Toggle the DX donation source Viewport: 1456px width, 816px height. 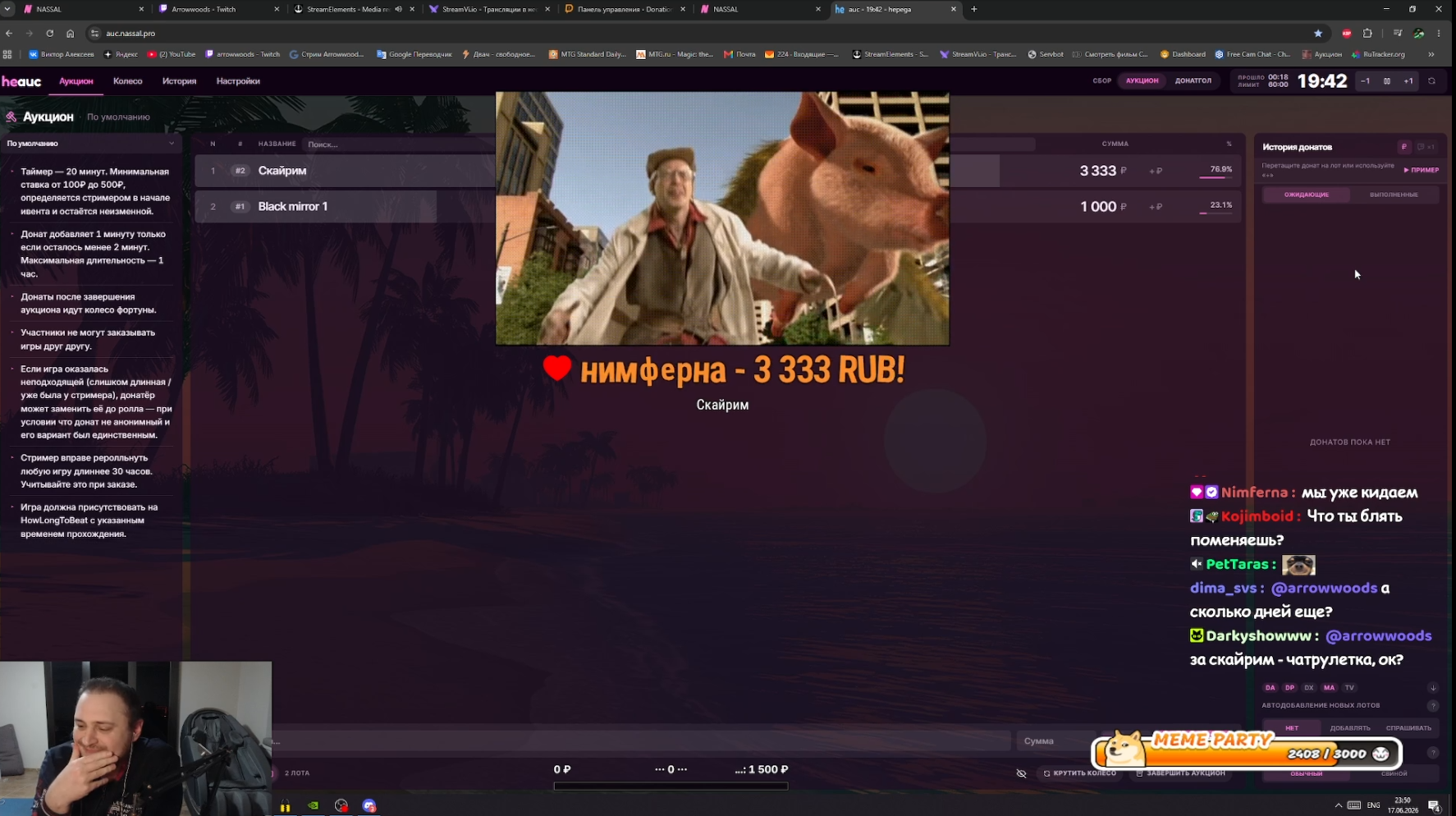1310,688
